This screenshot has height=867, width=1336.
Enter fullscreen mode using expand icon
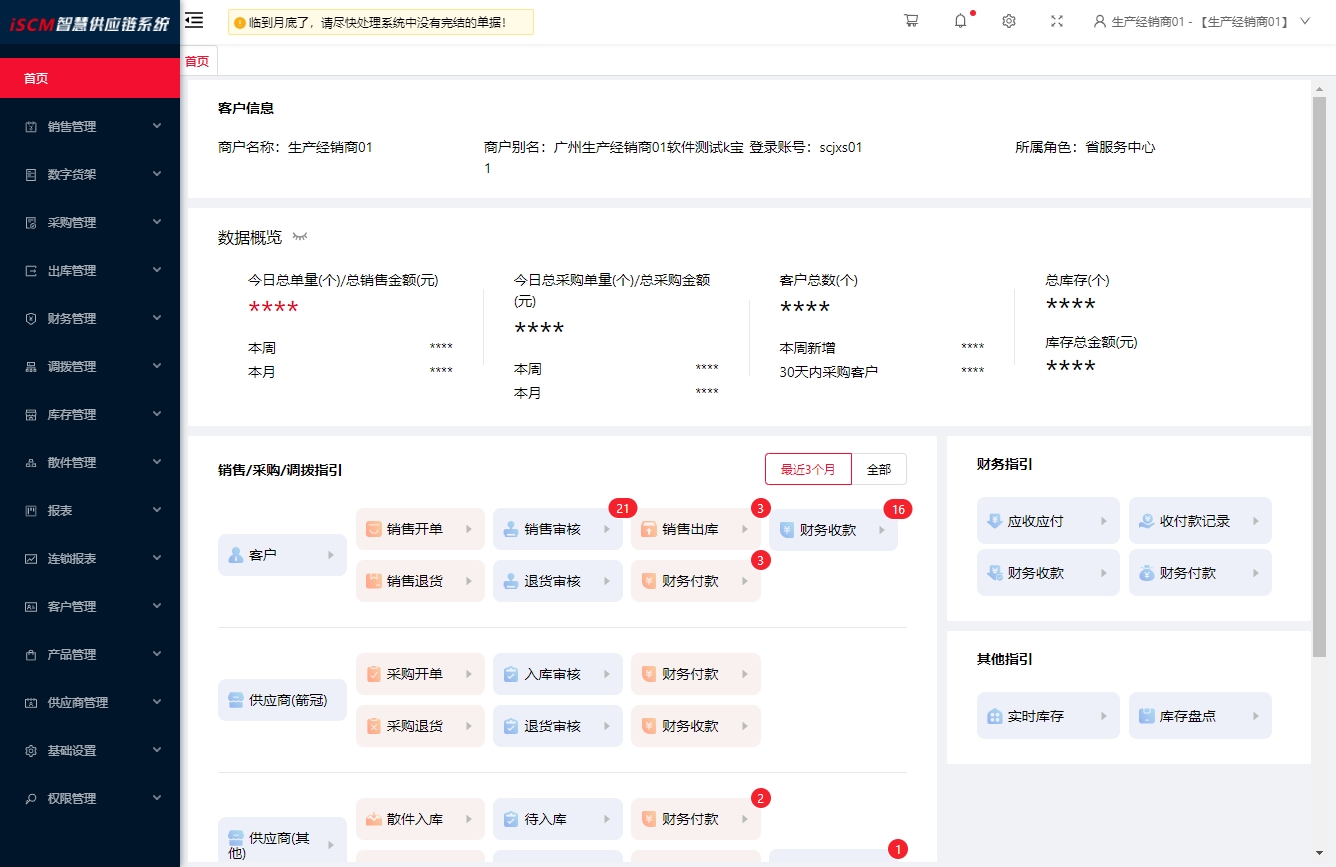click(x=1057, y=21)
